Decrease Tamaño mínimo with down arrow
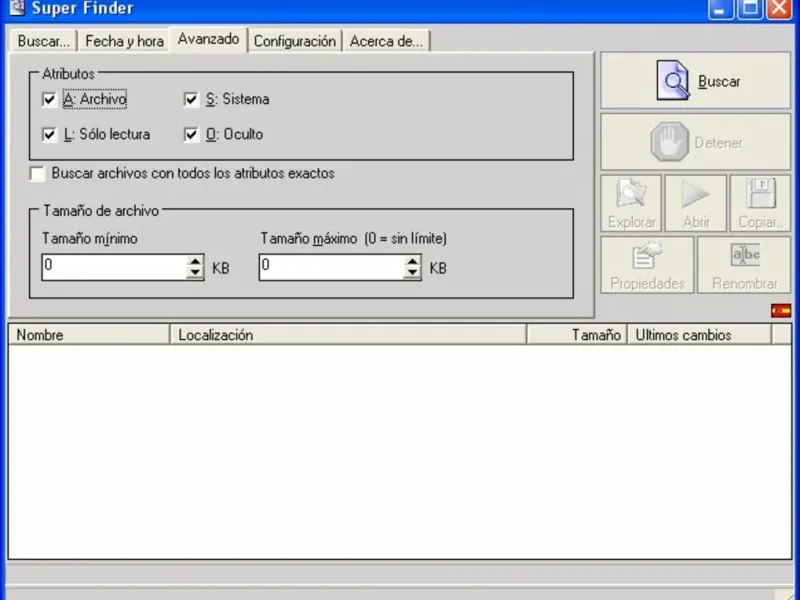 [x=195, y=273]
